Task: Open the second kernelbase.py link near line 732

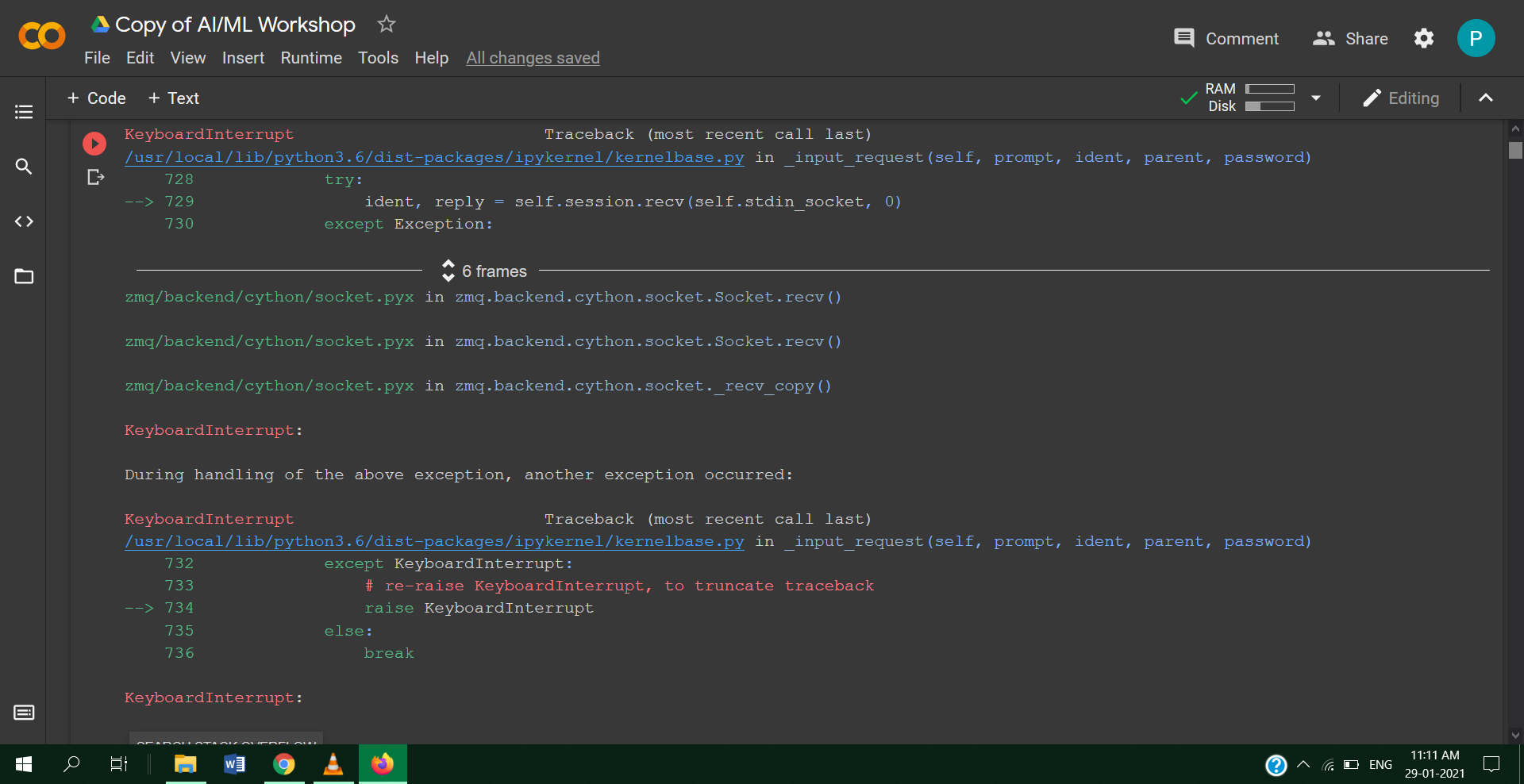Action: coord(434,541)
